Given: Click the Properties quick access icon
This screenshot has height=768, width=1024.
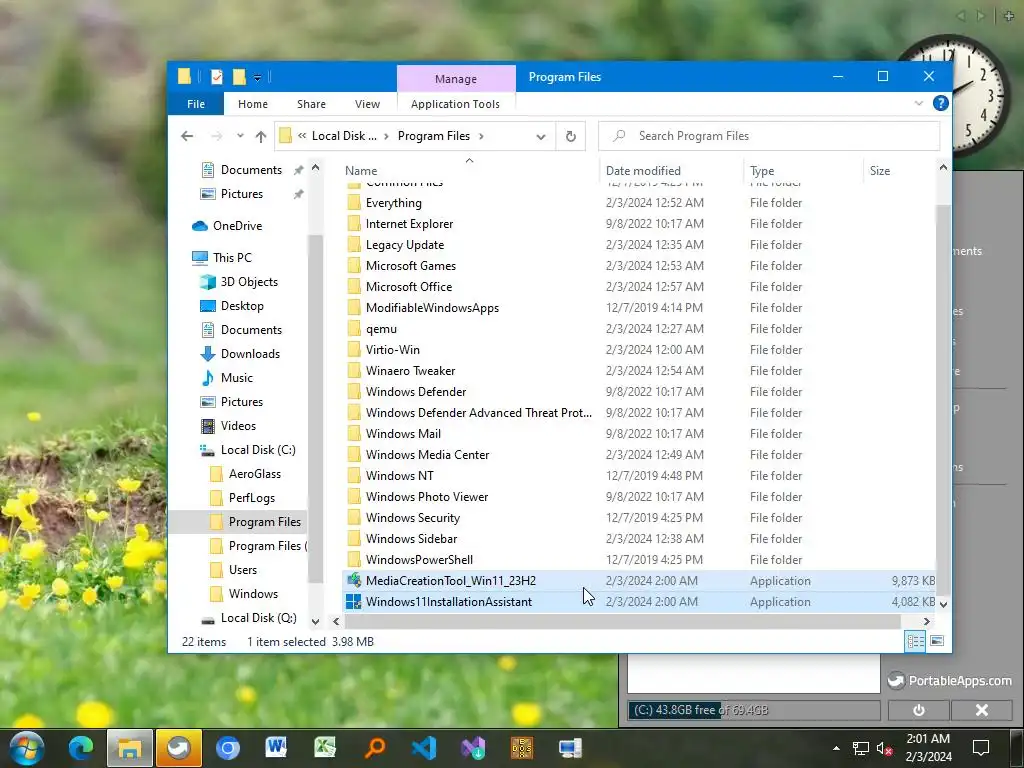Looking at the screenshot, I should point(217,77).
